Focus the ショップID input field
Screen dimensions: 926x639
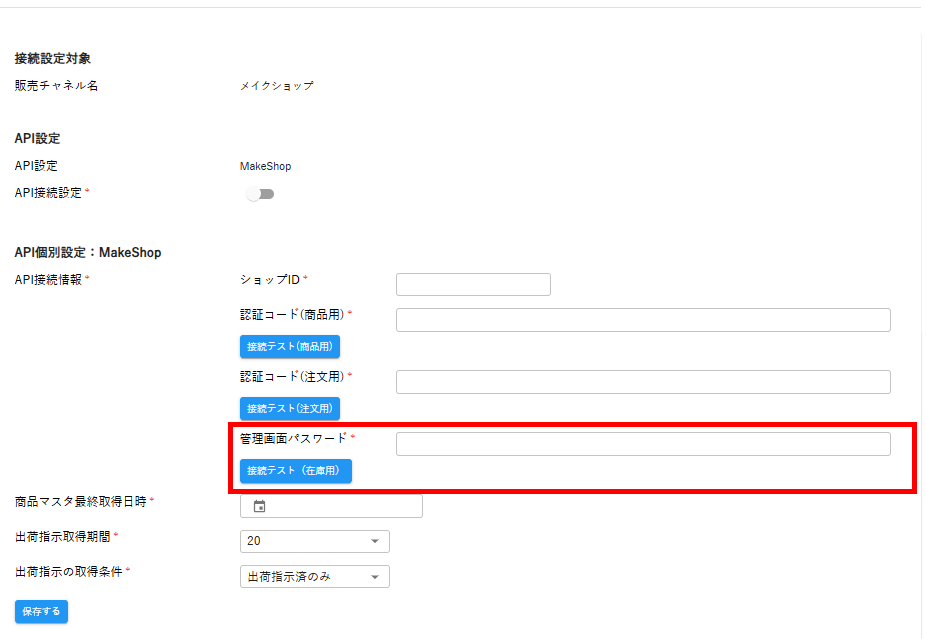(x=473, y=284)
